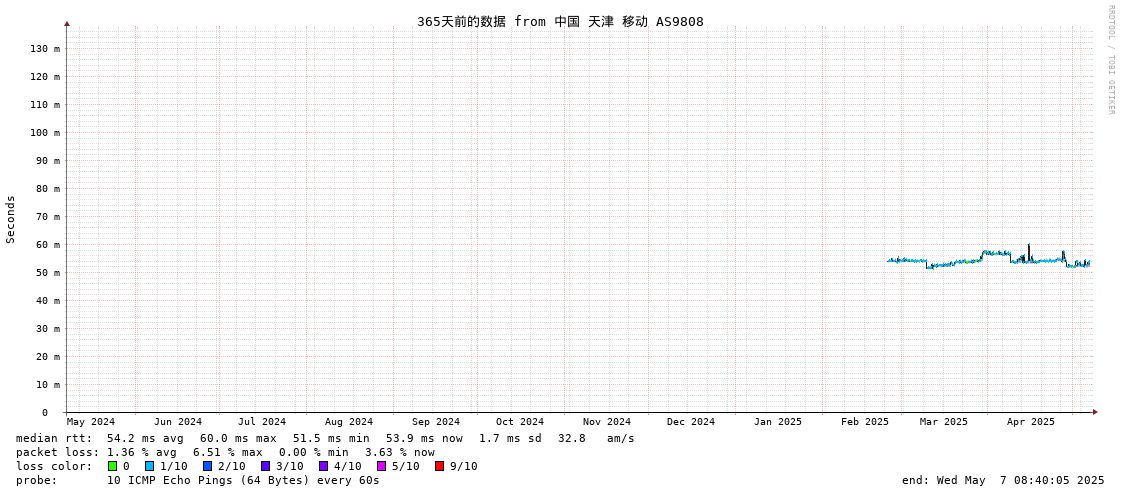
Task: Click the 'Dec 2024' x-axis label
Action: click(691, 422)
